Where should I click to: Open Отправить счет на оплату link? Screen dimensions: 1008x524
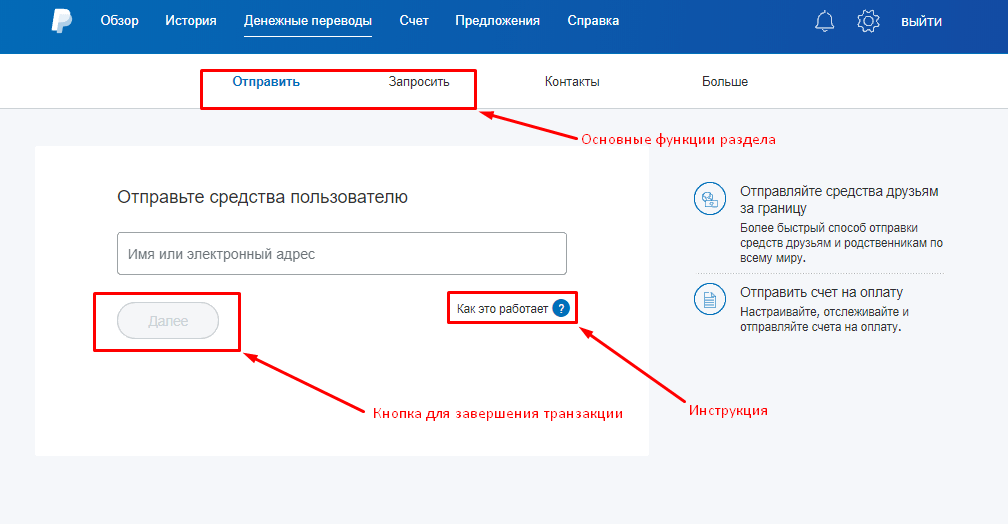(x=822, y=292)
